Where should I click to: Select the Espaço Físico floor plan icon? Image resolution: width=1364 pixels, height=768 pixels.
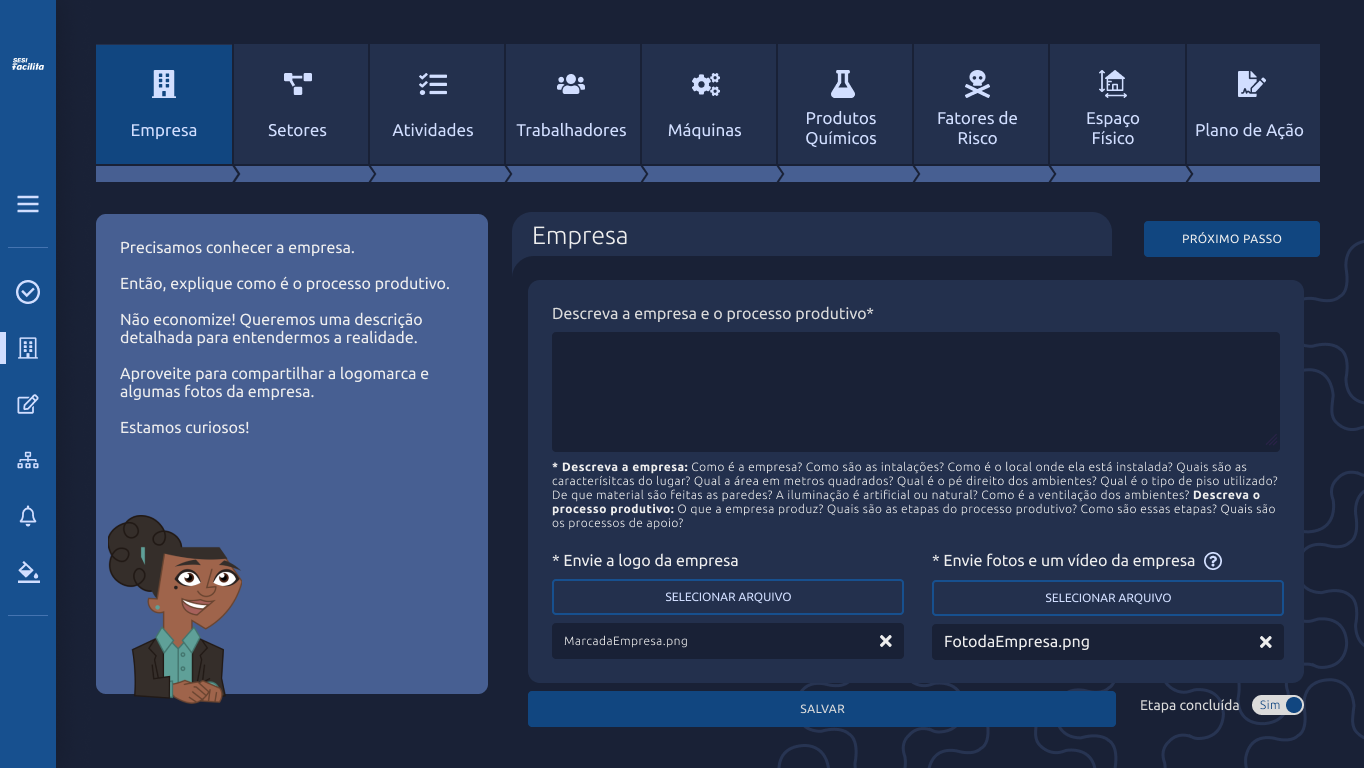1113,84
